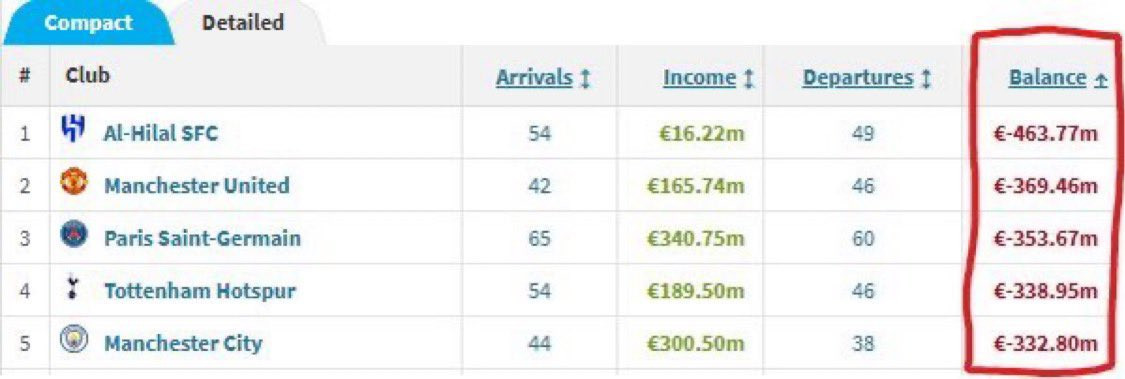Screen dimensions: 1125x379
Task: Sort table by Balance column header
Action: (x=1048, y=78)
